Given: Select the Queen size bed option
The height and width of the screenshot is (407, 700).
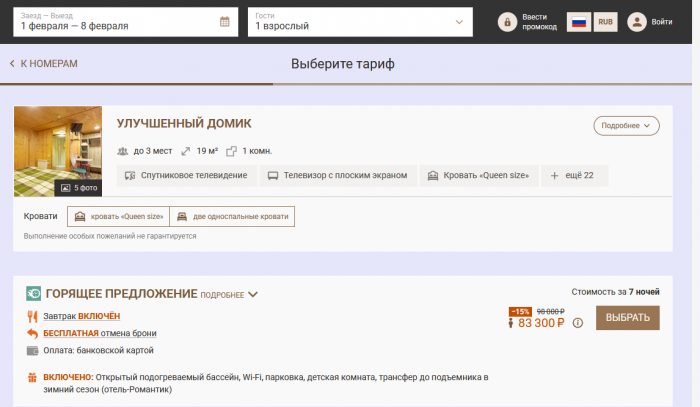Looking at the screenshot, I should [x=118, y=217].
